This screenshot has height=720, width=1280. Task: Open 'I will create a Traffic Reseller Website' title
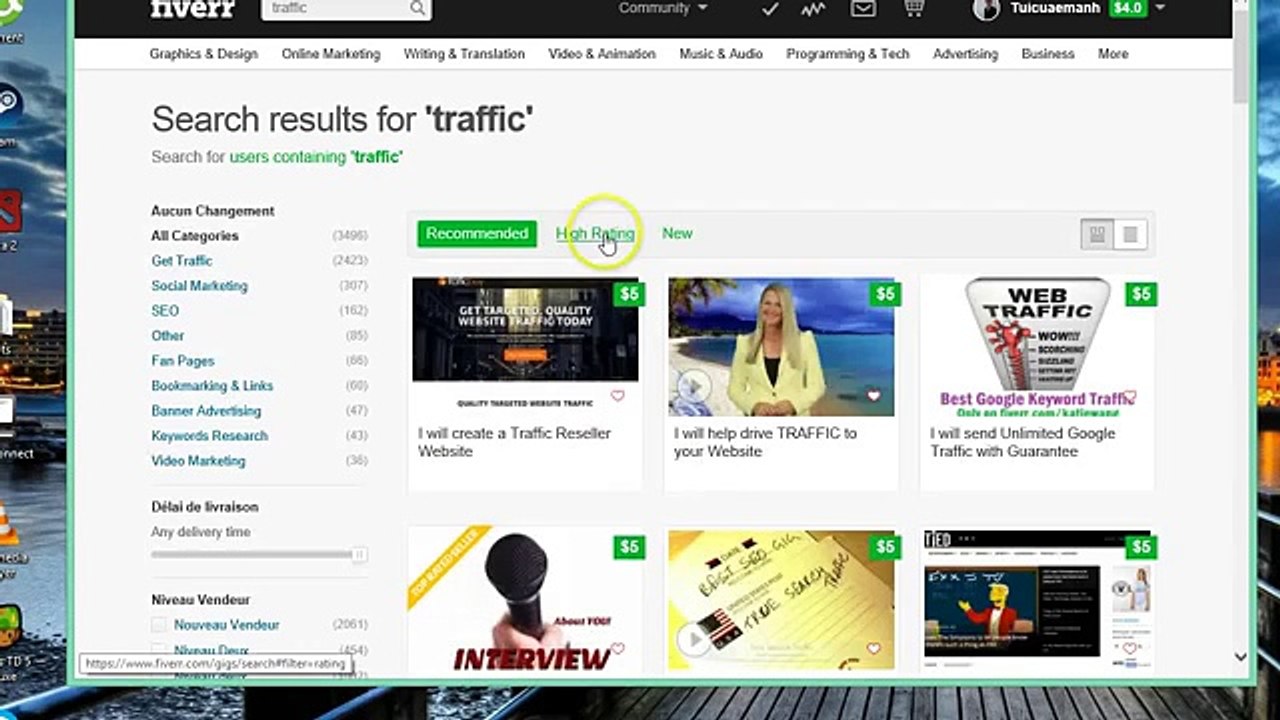514,442
